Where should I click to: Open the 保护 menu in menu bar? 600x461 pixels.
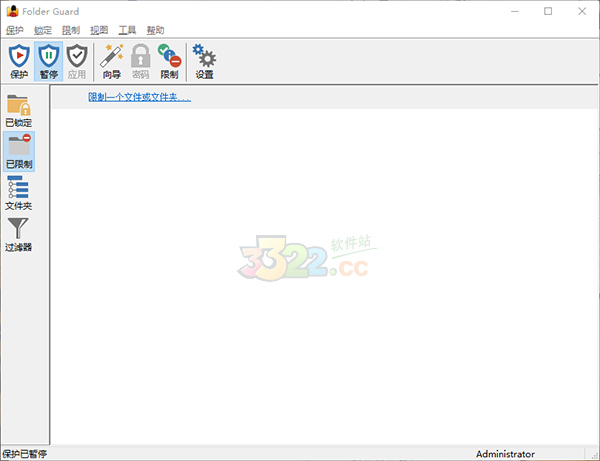[15, 30]
